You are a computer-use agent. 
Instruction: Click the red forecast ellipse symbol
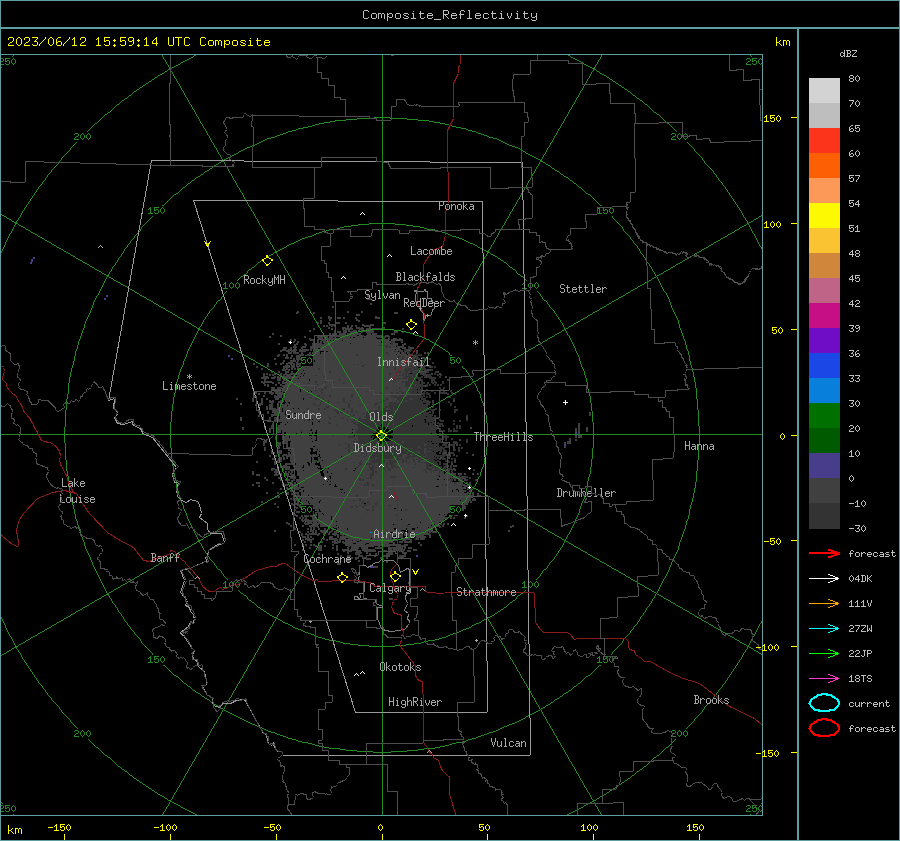click(x=824, y=728)
